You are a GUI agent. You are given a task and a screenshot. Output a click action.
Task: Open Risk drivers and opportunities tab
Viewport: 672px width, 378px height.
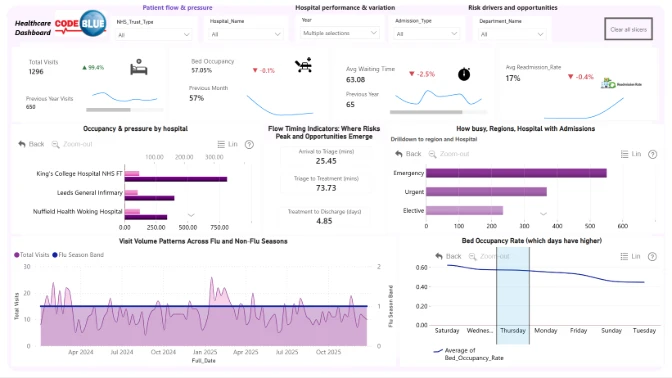pyautogui.click(x=513, y=8)
